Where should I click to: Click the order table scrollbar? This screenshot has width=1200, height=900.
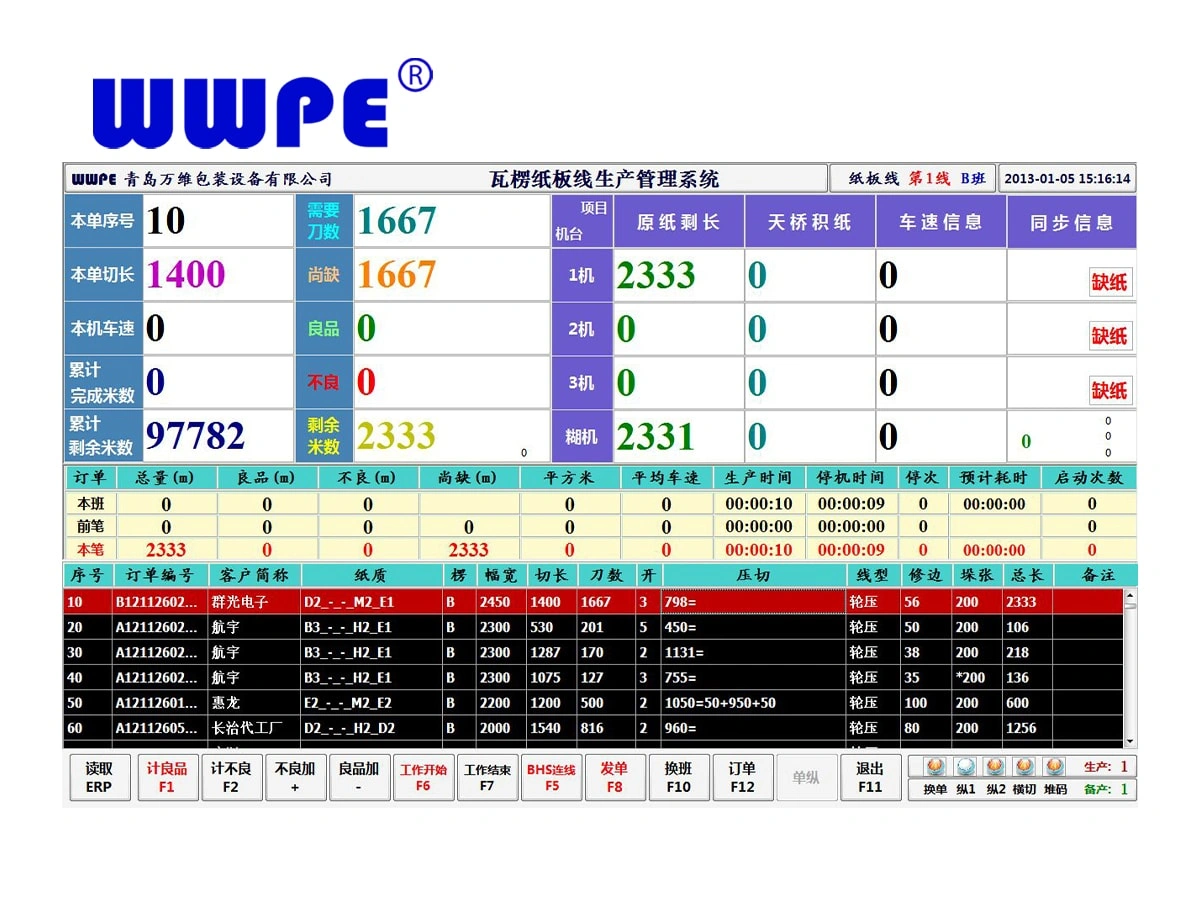[1131, 660]
